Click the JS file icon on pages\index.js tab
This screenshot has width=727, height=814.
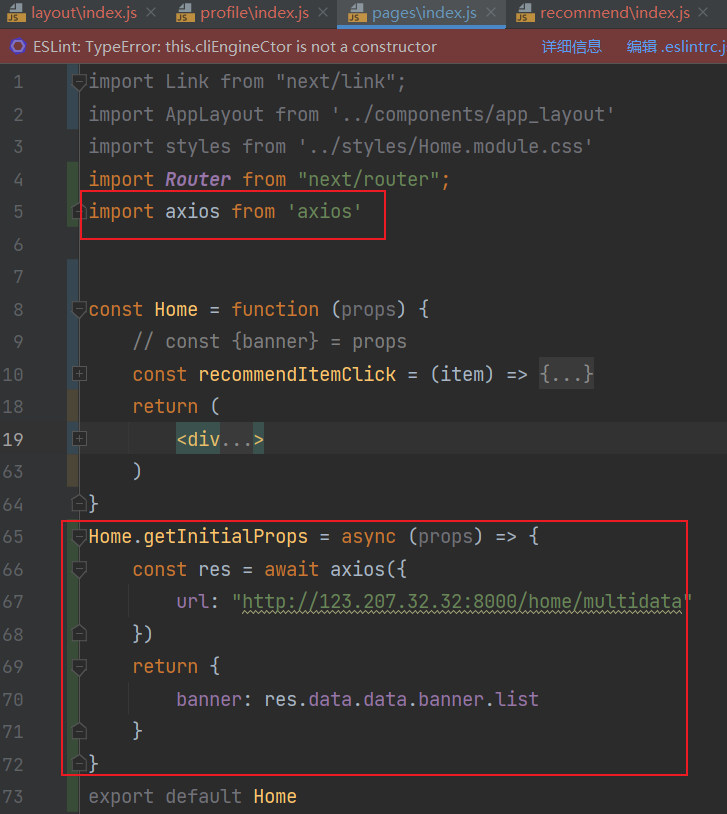click(357, 13)
